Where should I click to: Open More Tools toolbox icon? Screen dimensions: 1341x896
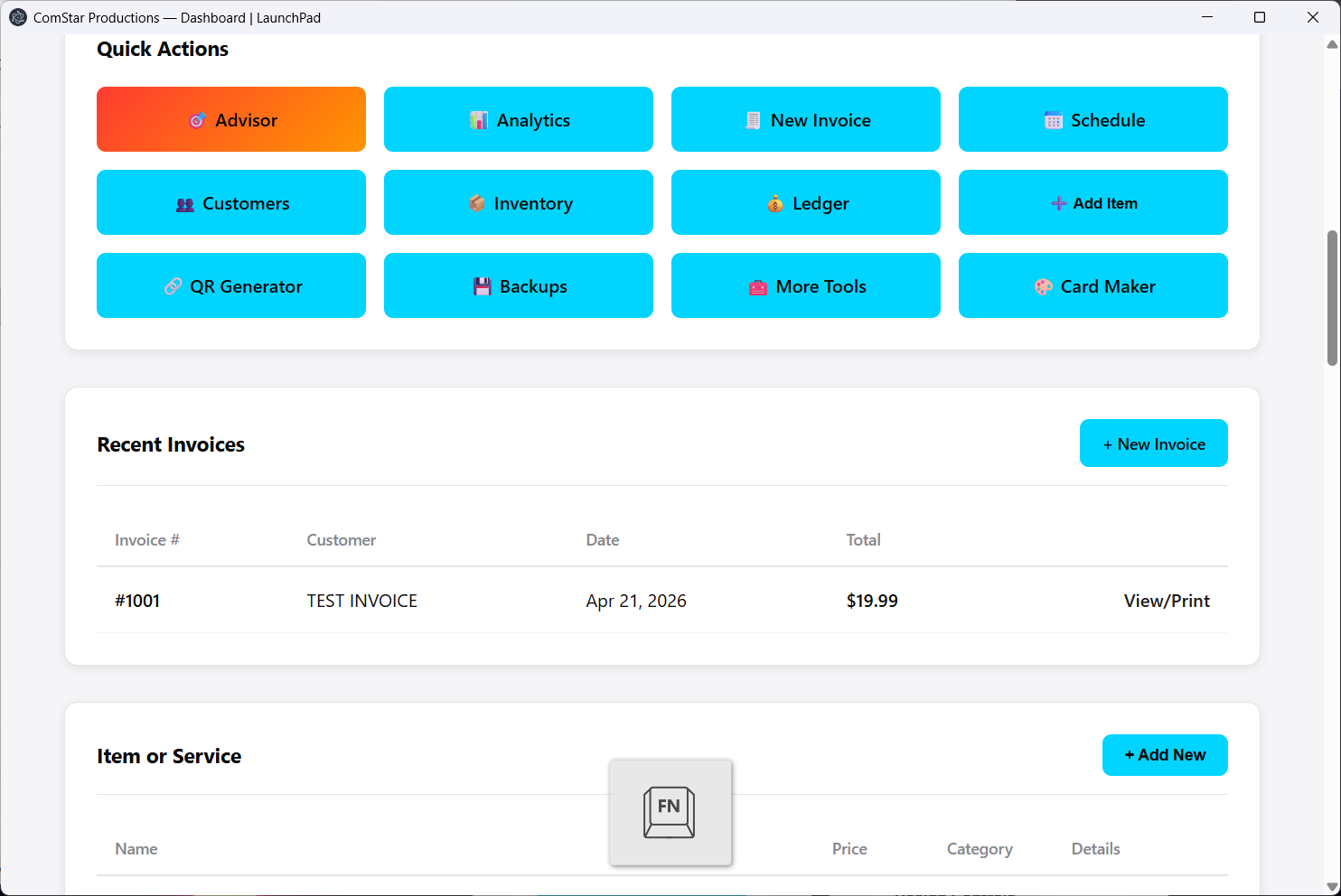coord(758,287)
